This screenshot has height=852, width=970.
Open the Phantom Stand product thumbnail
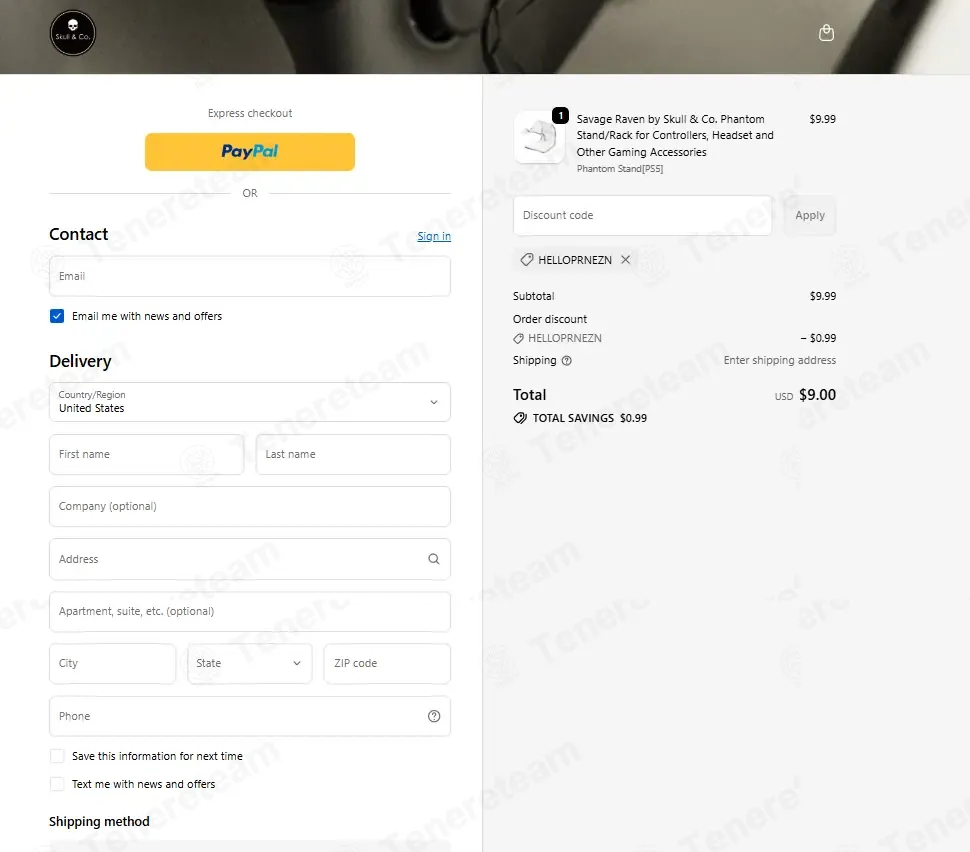[x=539, y=137]
